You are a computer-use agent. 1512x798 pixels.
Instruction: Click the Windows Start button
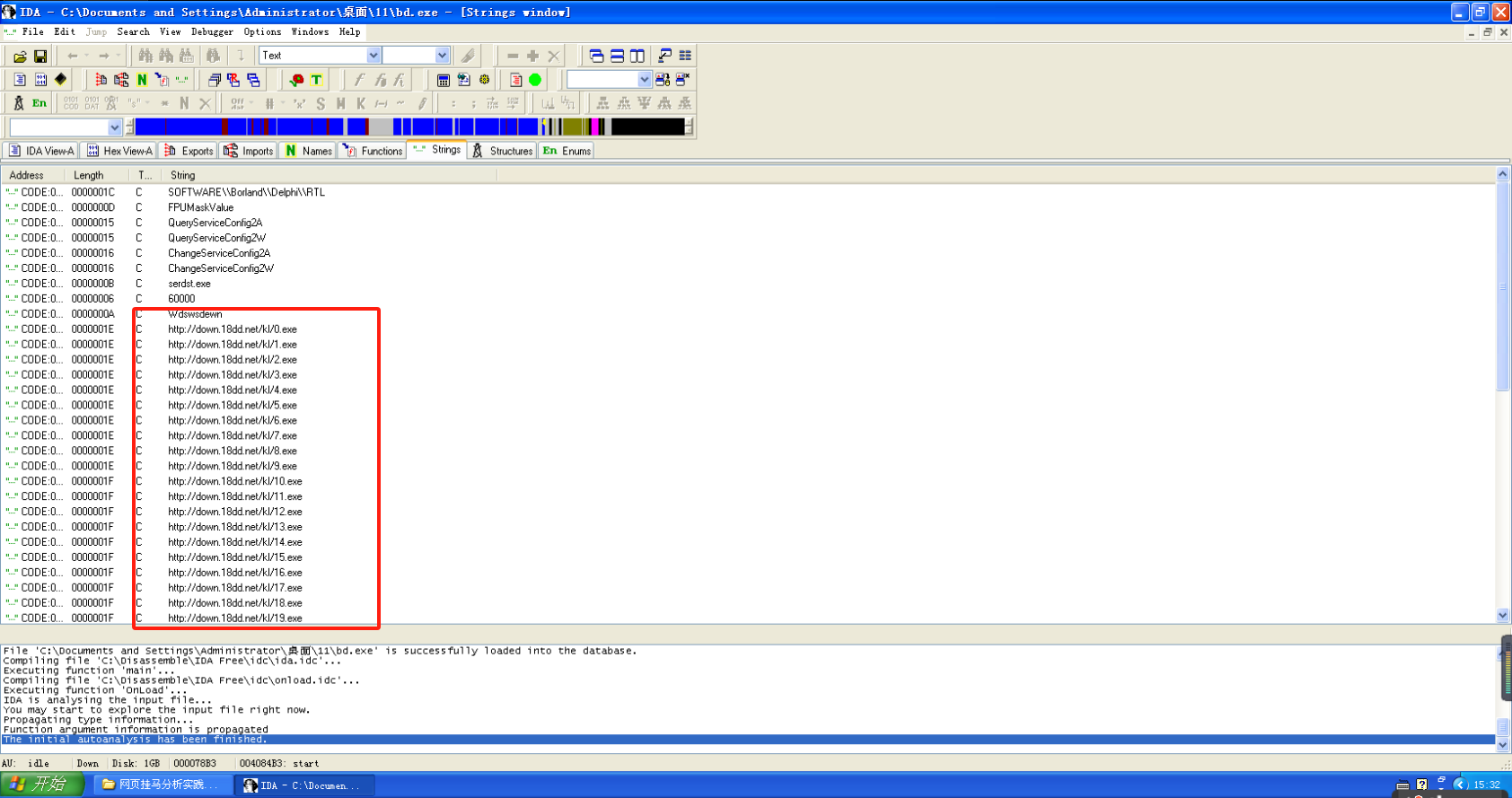tap(42, 785)
